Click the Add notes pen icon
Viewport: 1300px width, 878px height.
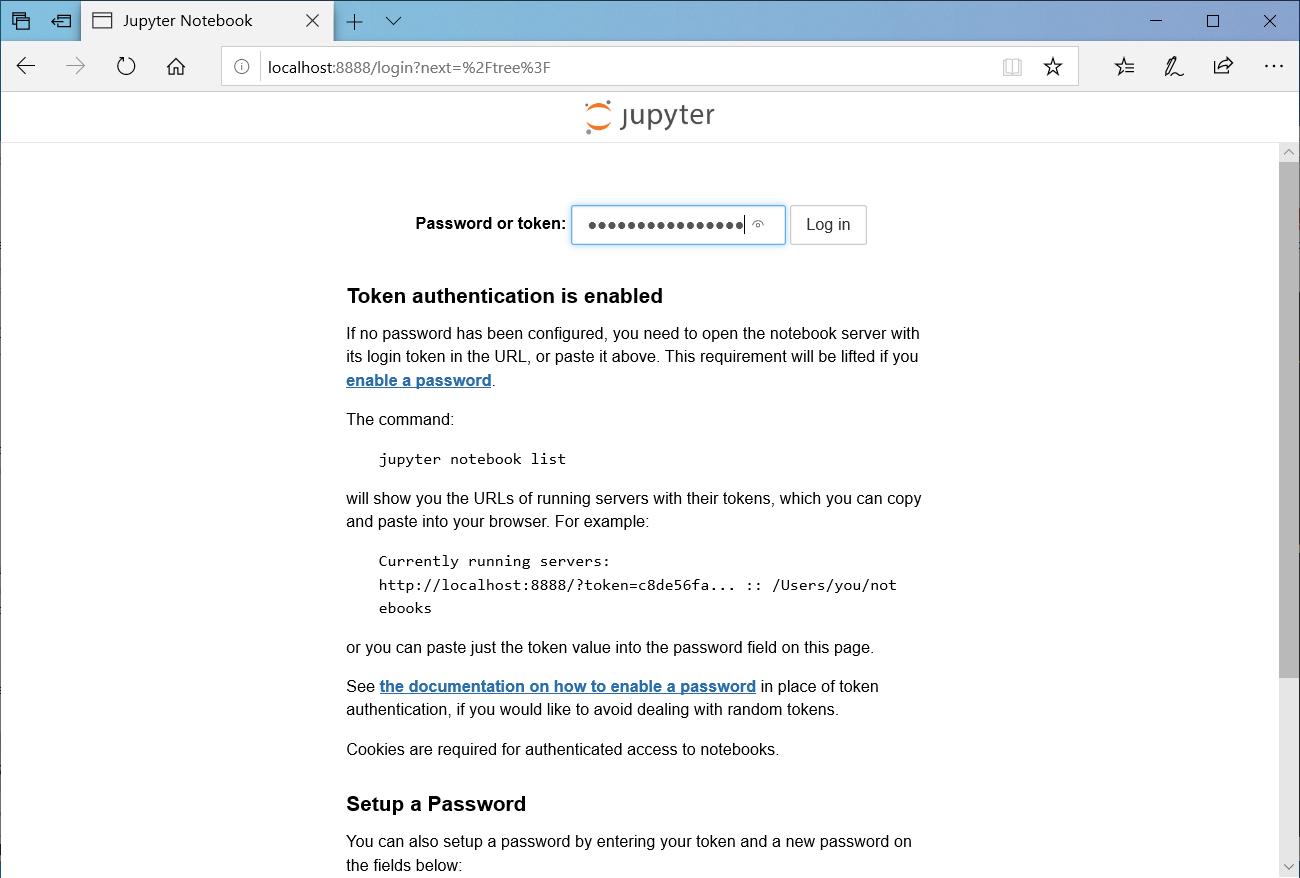pos(1174,67)
